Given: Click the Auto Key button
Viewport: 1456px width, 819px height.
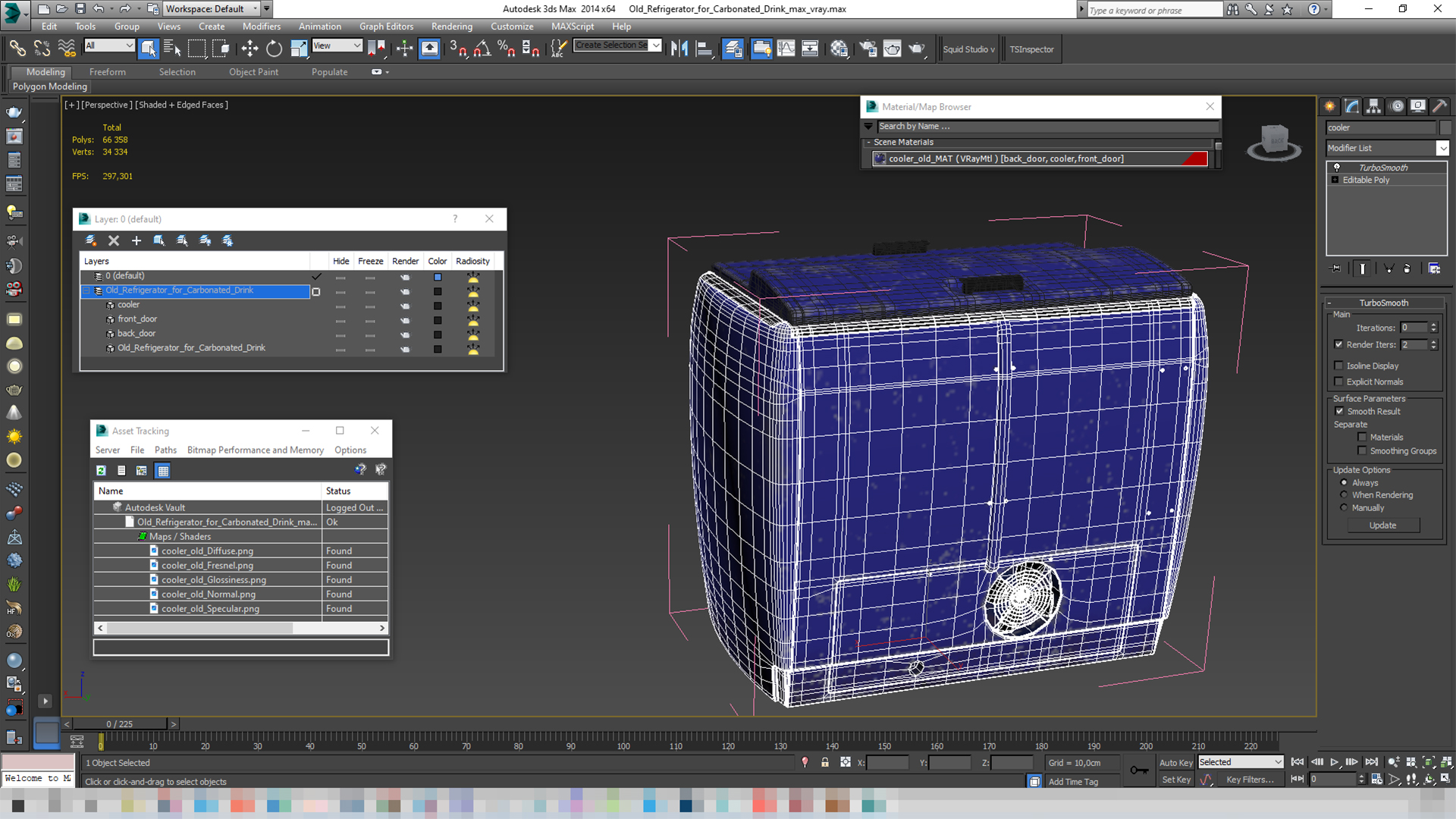Looking at the screenshot, I should coord(1175,762).
